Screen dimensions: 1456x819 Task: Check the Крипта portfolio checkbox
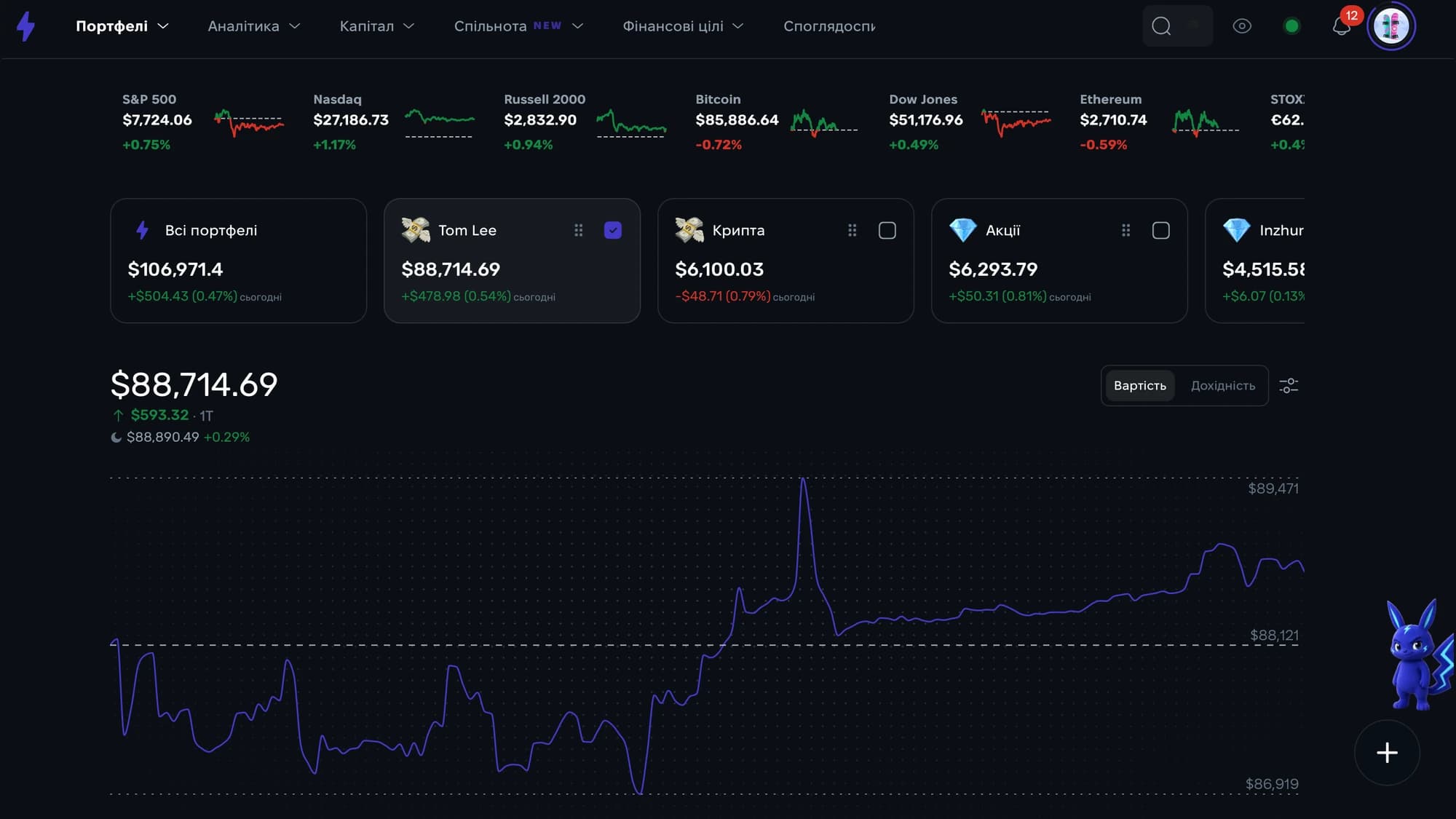coord(887,231)
